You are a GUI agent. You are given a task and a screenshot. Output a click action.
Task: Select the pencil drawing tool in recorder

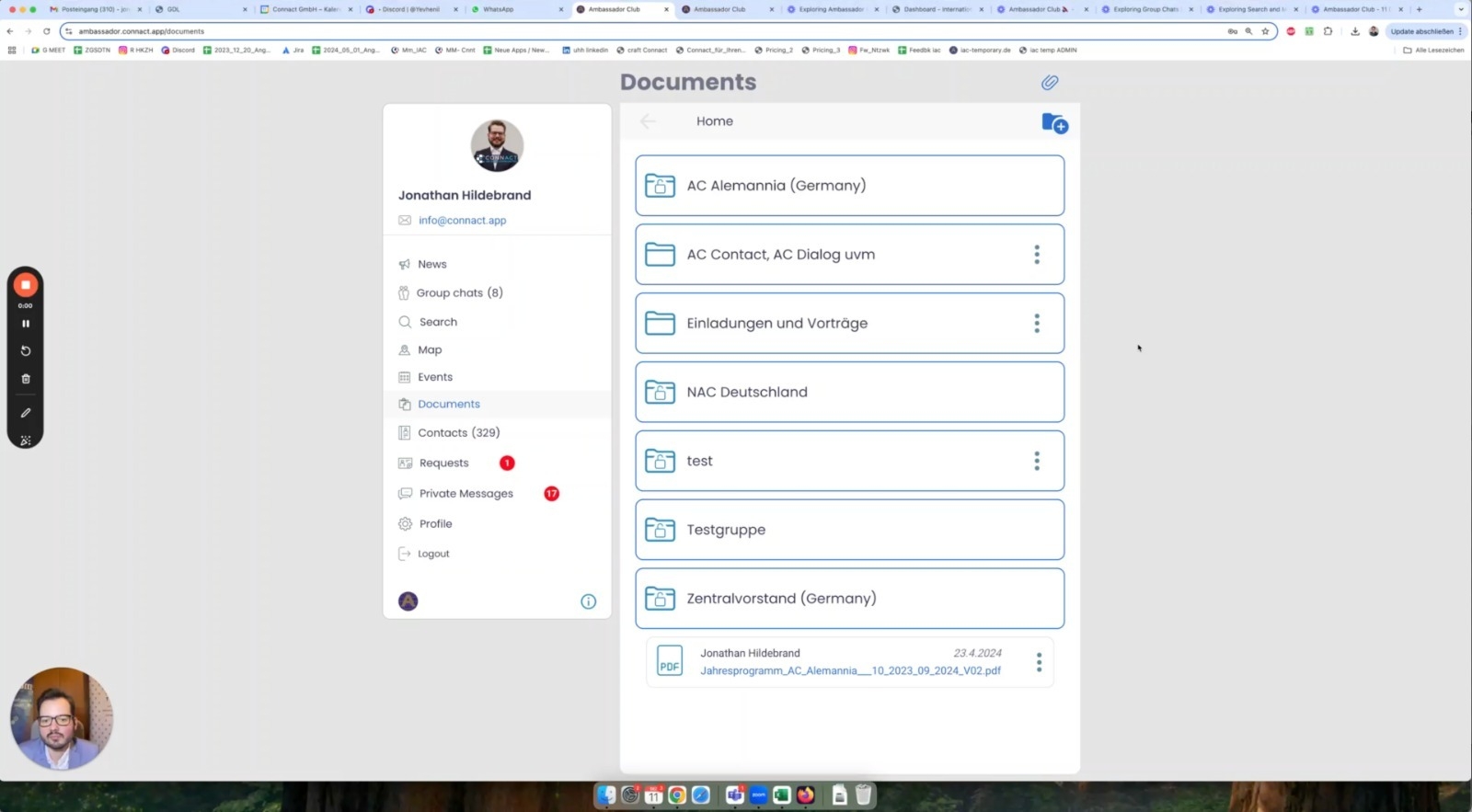coord(26,413)
